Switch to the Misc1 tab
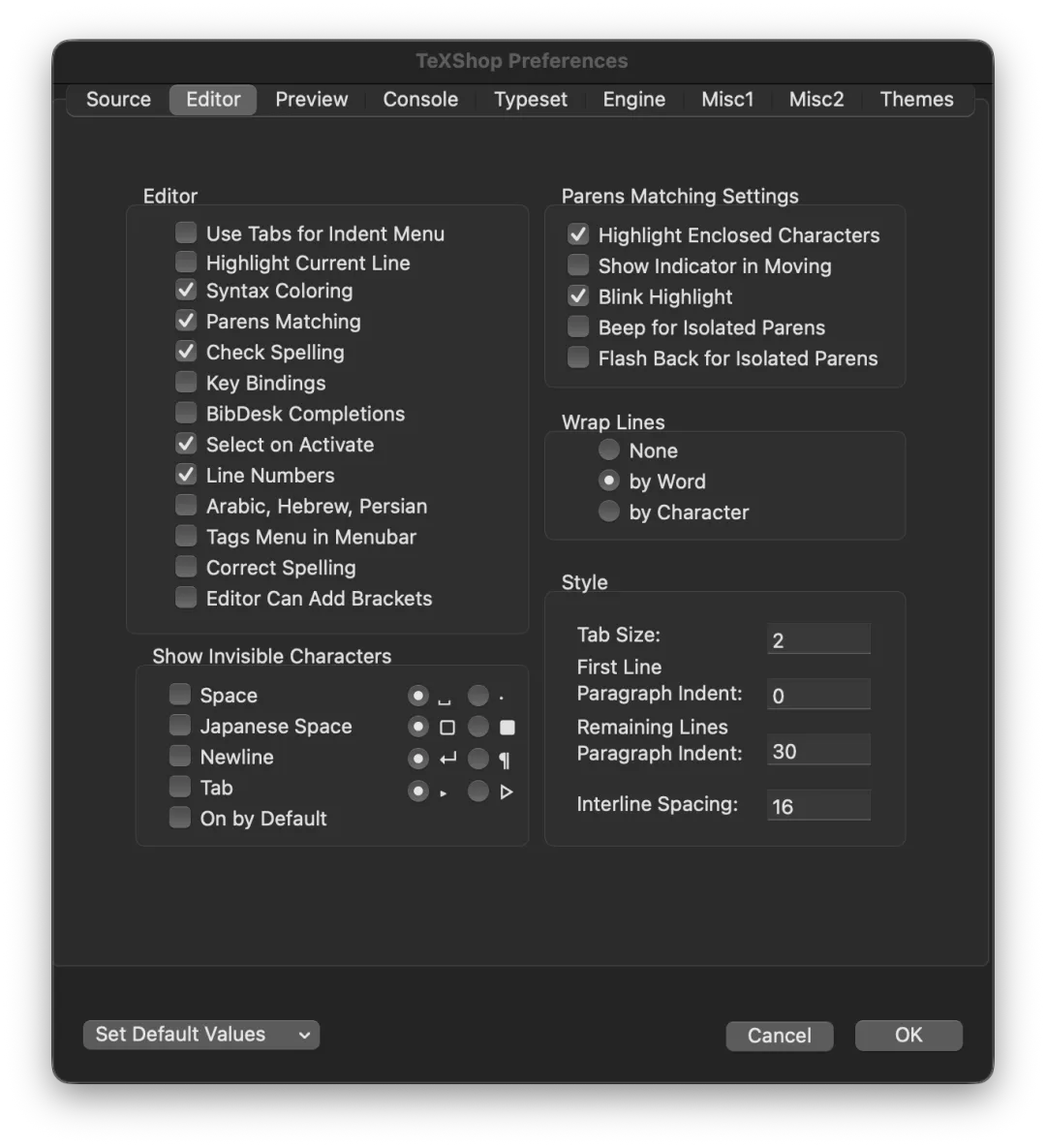The image size is (1046, 1148). coord(726,100)
